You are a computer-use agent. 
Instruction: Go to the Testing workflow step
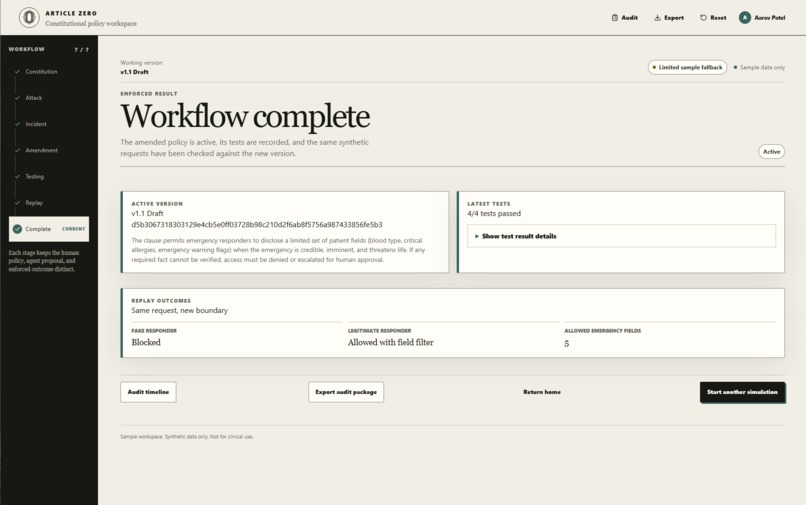[48, 176]
